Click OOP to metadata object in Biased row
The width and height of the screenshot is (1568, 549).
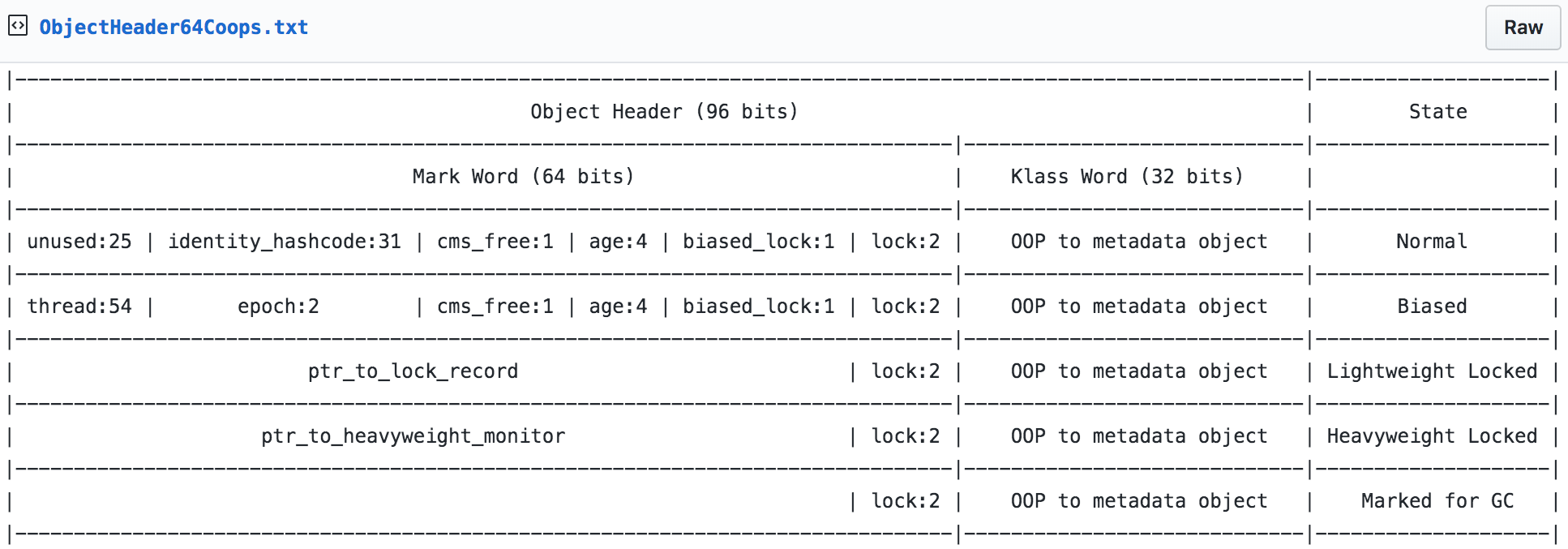tap(1138, 307)
